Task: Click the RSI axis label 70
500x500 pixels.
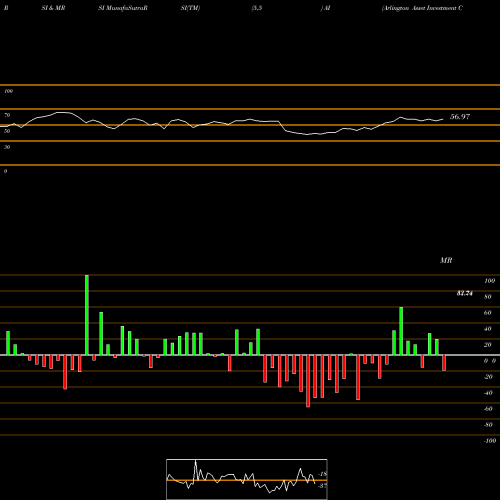Action: click(x=7, y=115)
